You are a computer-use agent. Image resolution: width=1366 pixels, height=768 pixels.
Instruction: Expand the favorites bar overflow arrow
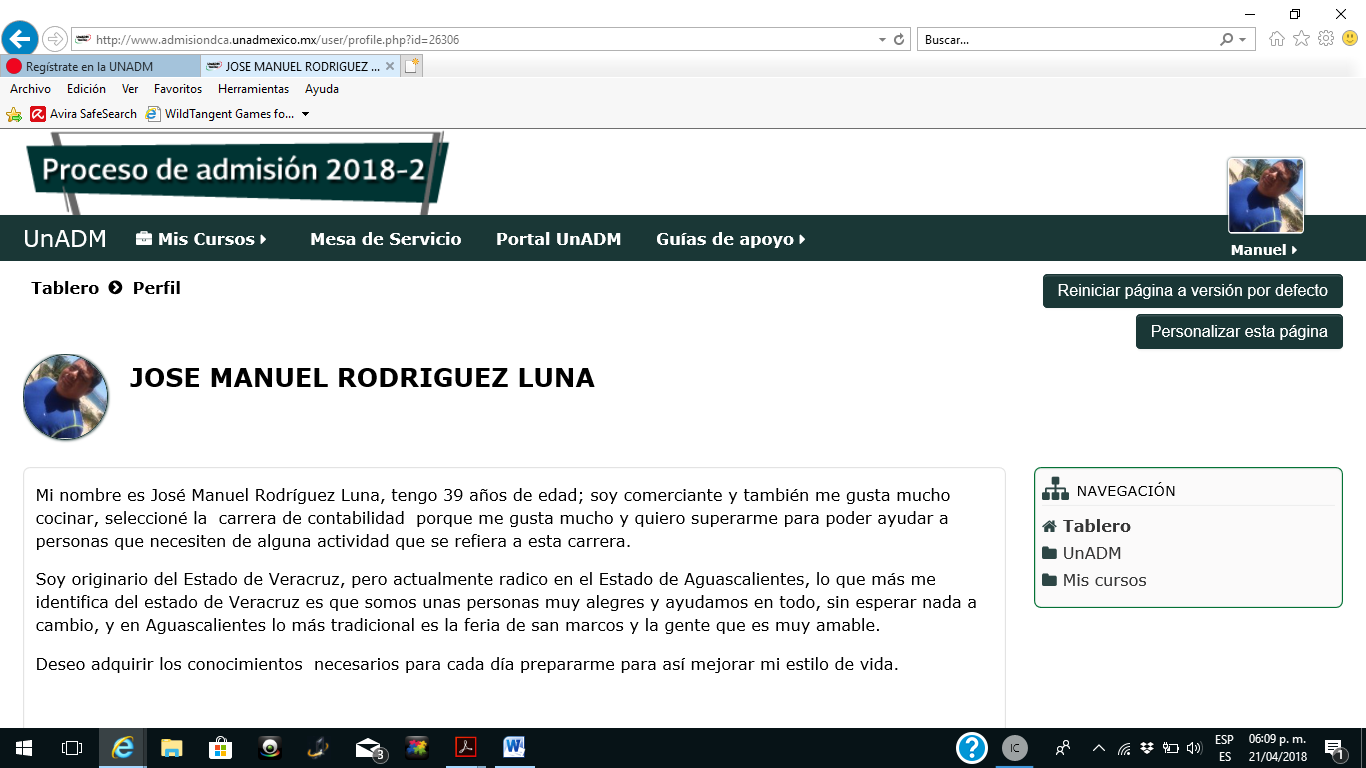tap(305, 114)
